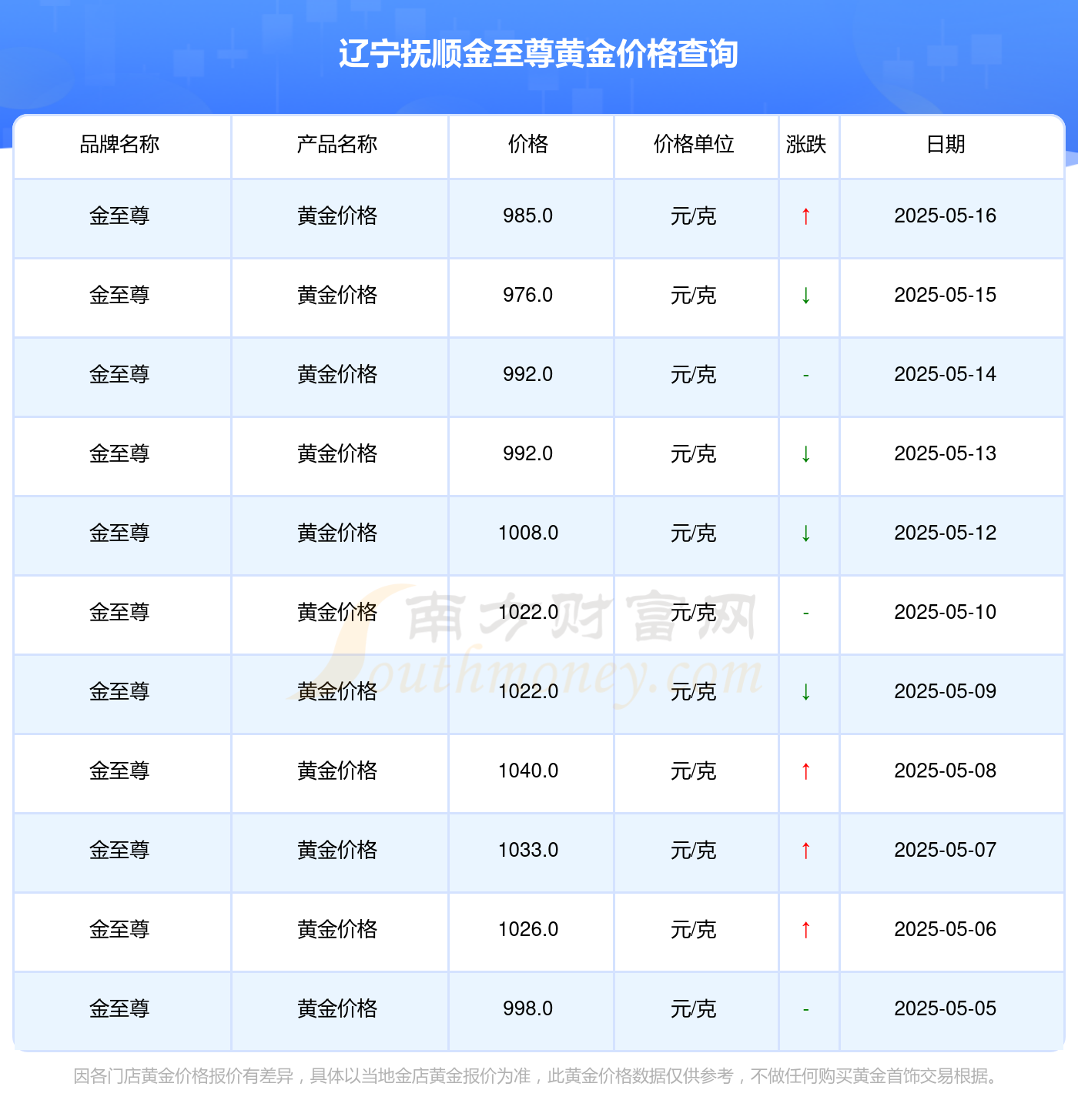Click date 2025-05-05
The width and height of the screenshot is (1078, 1120).
(946, 1009)
